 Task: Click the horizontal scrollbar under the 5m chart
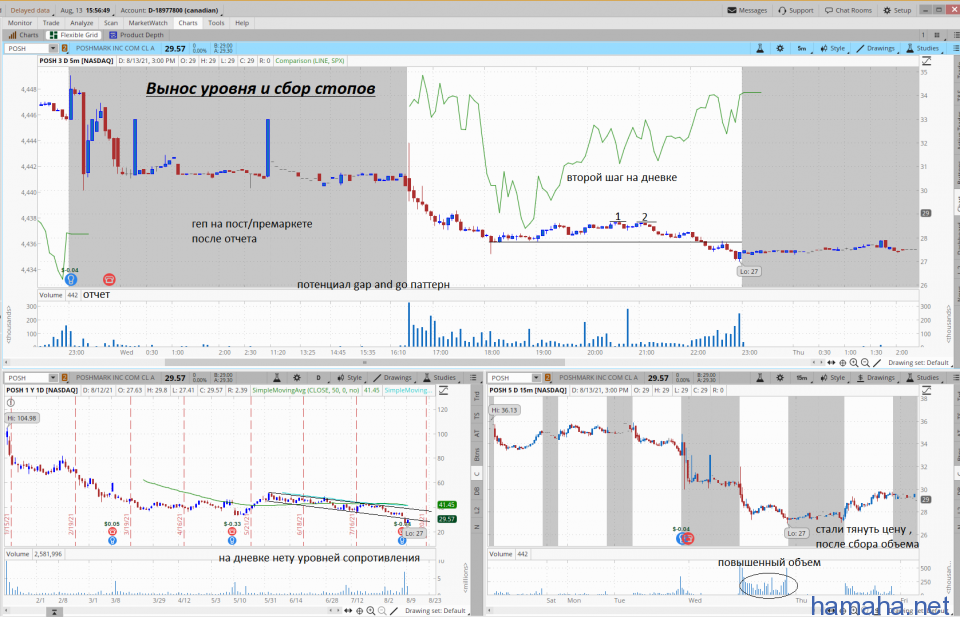click(x=364, y=363)
